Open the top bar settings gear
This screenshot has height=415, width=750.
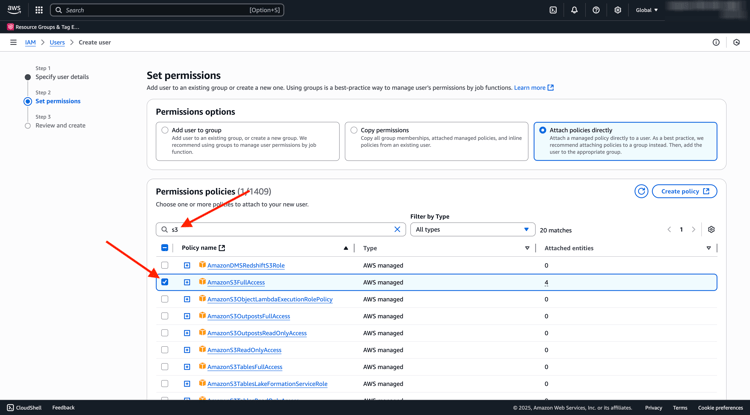pos(618,10)
